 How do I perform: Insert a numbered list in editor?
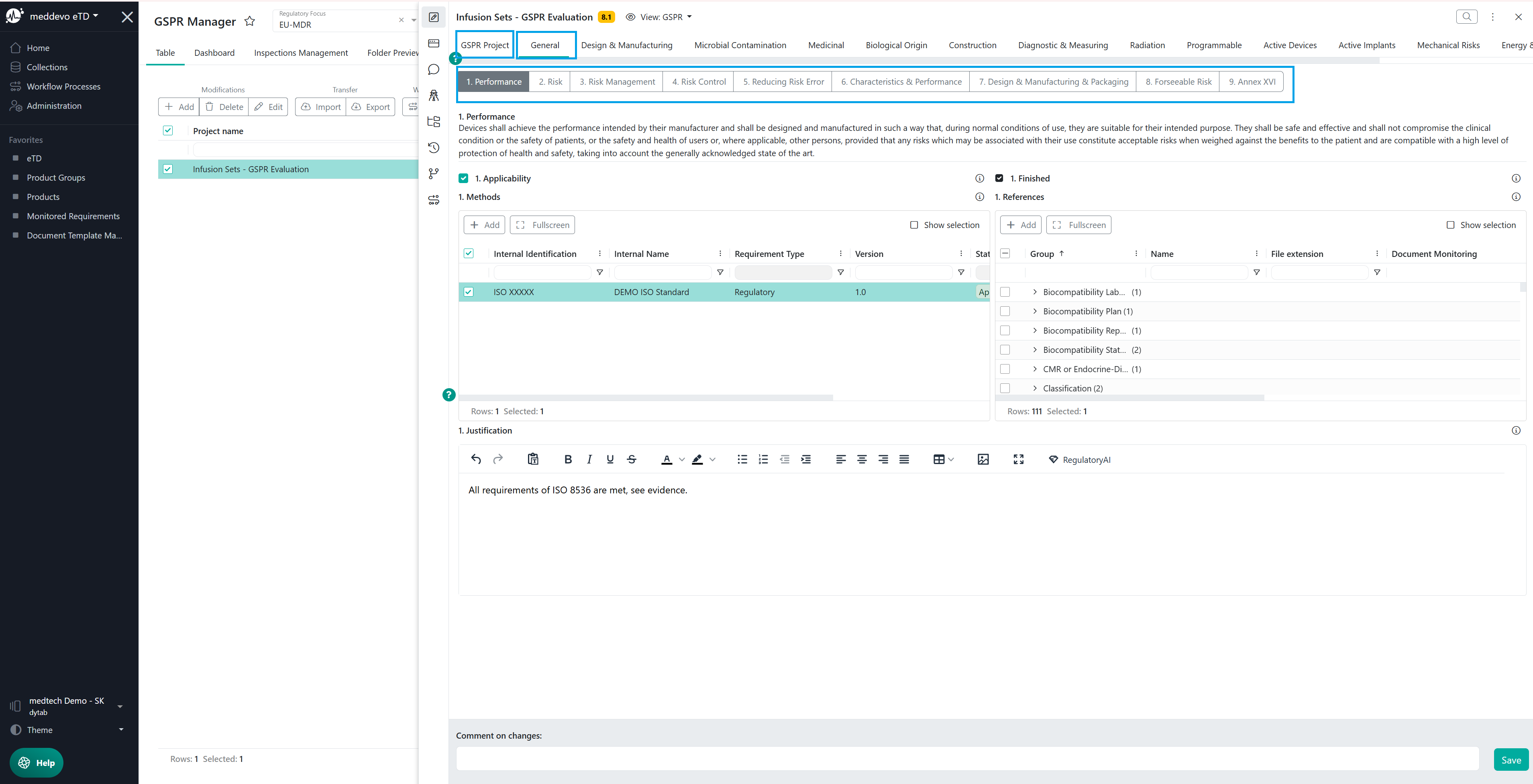tap(764, 459)
